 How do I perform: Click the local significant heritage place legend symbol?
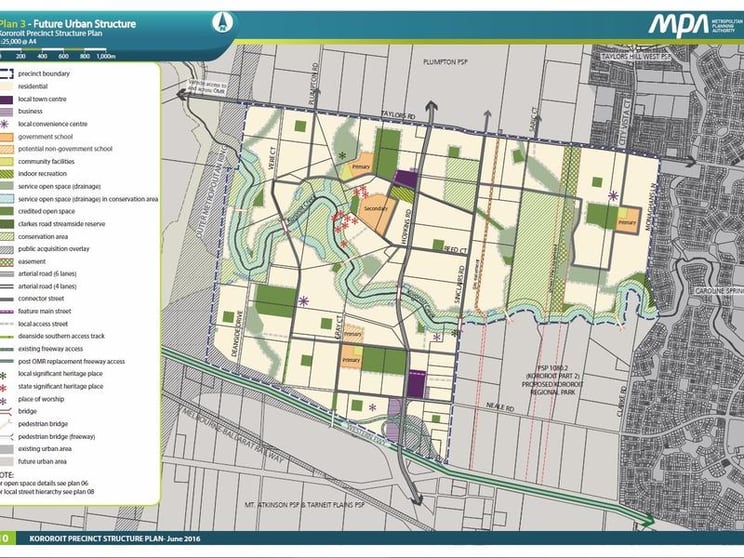coord(4,374)
